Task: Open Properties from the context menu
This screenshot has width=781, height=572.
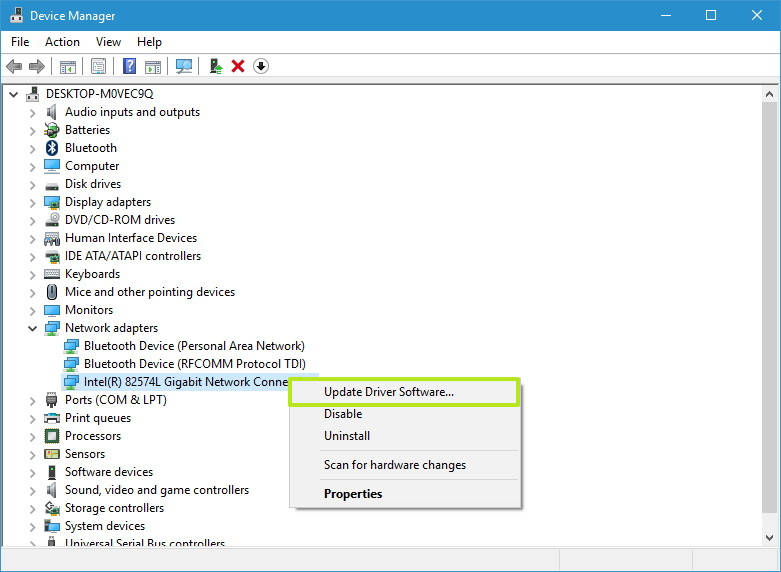Action: coord(353,494)
